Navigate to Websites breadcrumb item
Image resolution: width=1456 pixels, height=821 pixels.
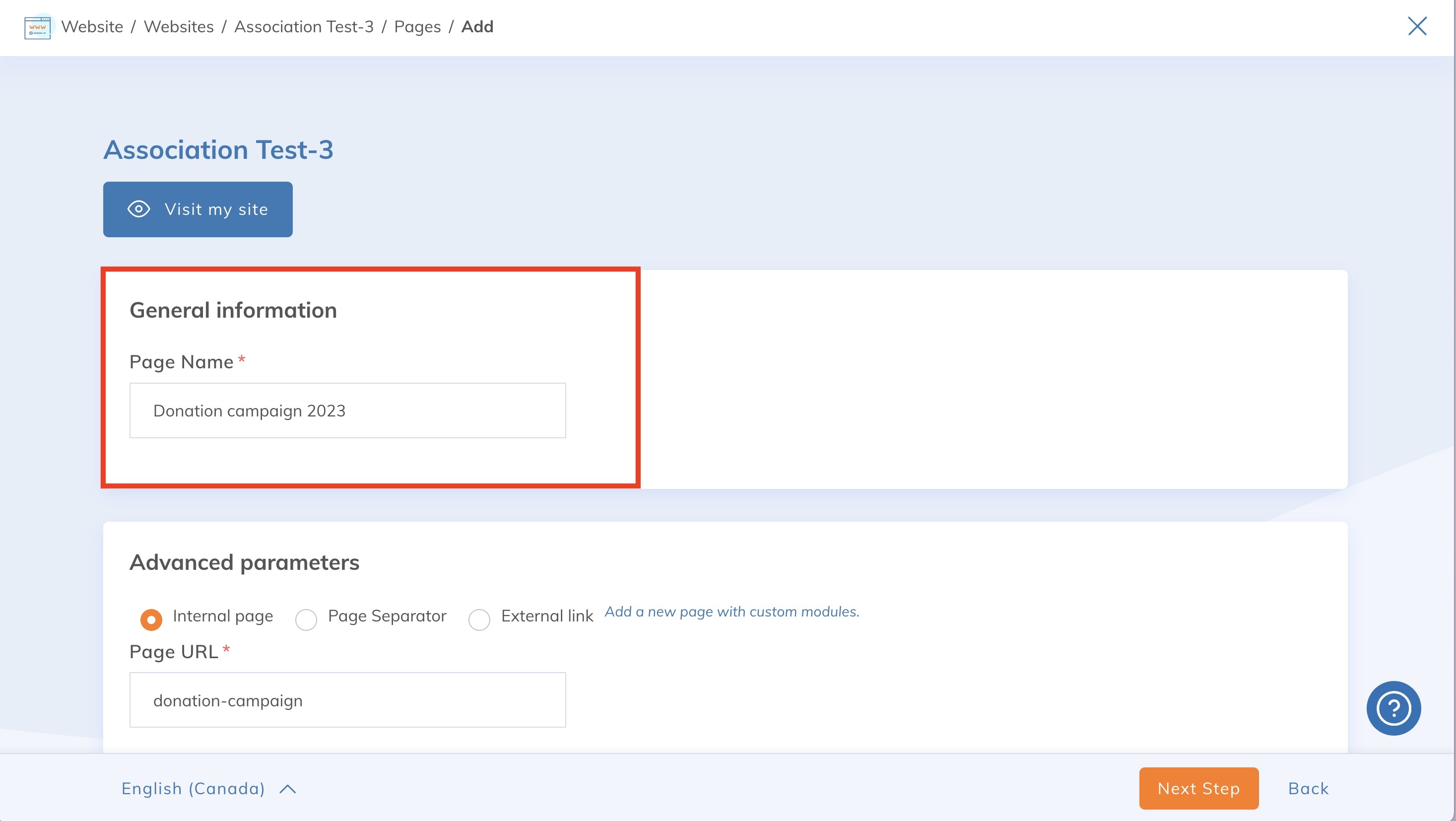[179, 27]
